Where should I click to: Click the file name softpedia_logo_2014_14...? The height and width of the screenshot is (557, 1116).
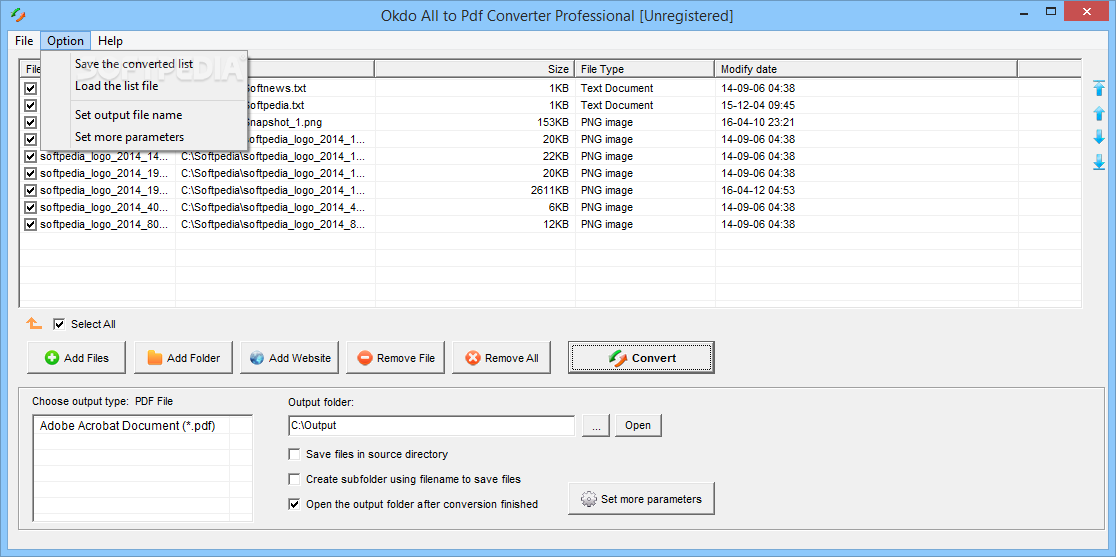105,156
